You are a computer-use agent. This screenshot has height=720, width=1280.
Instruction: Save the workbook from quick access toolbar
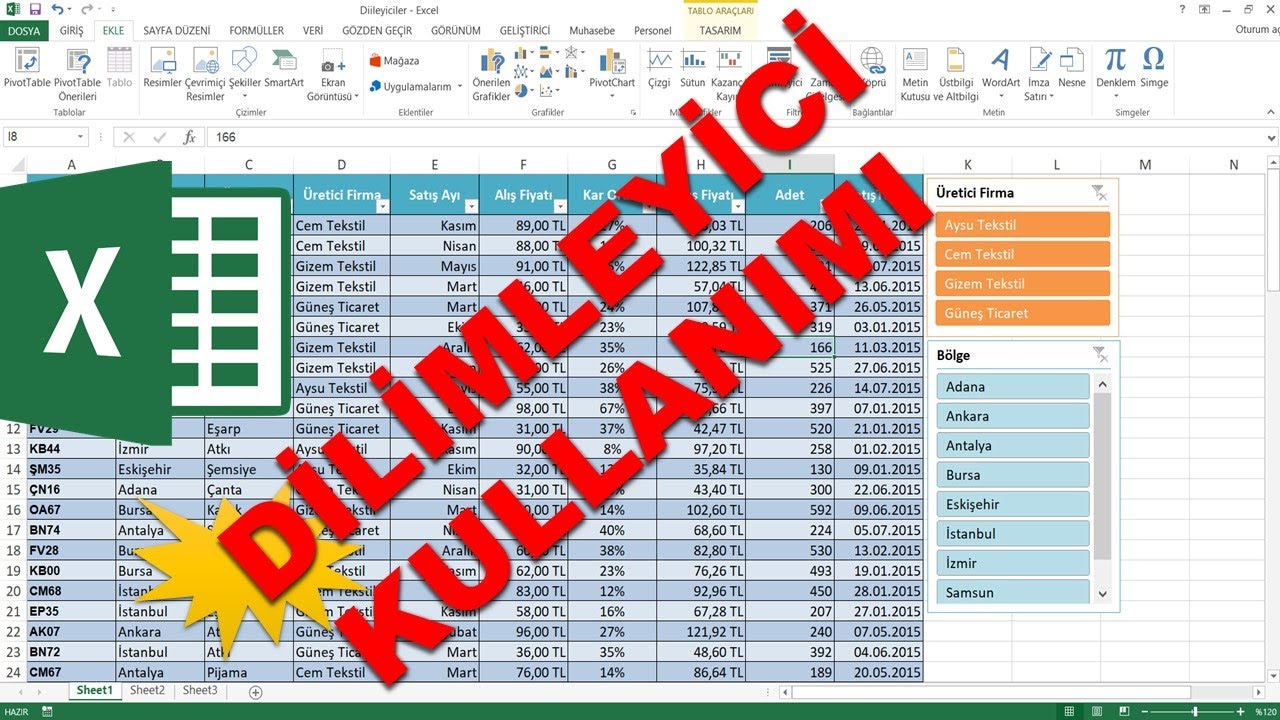click(x=35, y=10)
